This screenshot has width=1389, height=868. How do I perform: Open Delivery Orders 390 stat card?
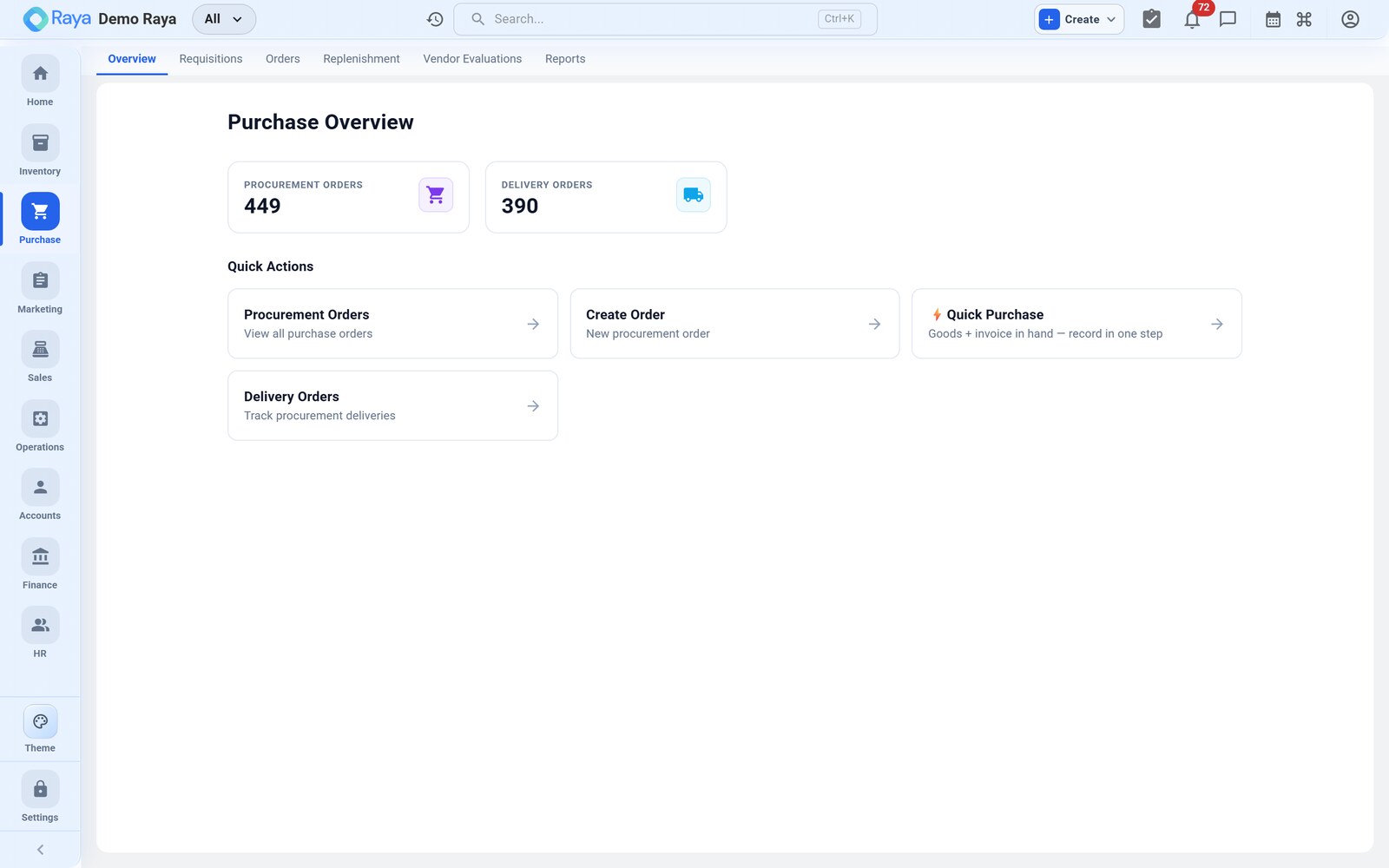click(x=606, y=197)
